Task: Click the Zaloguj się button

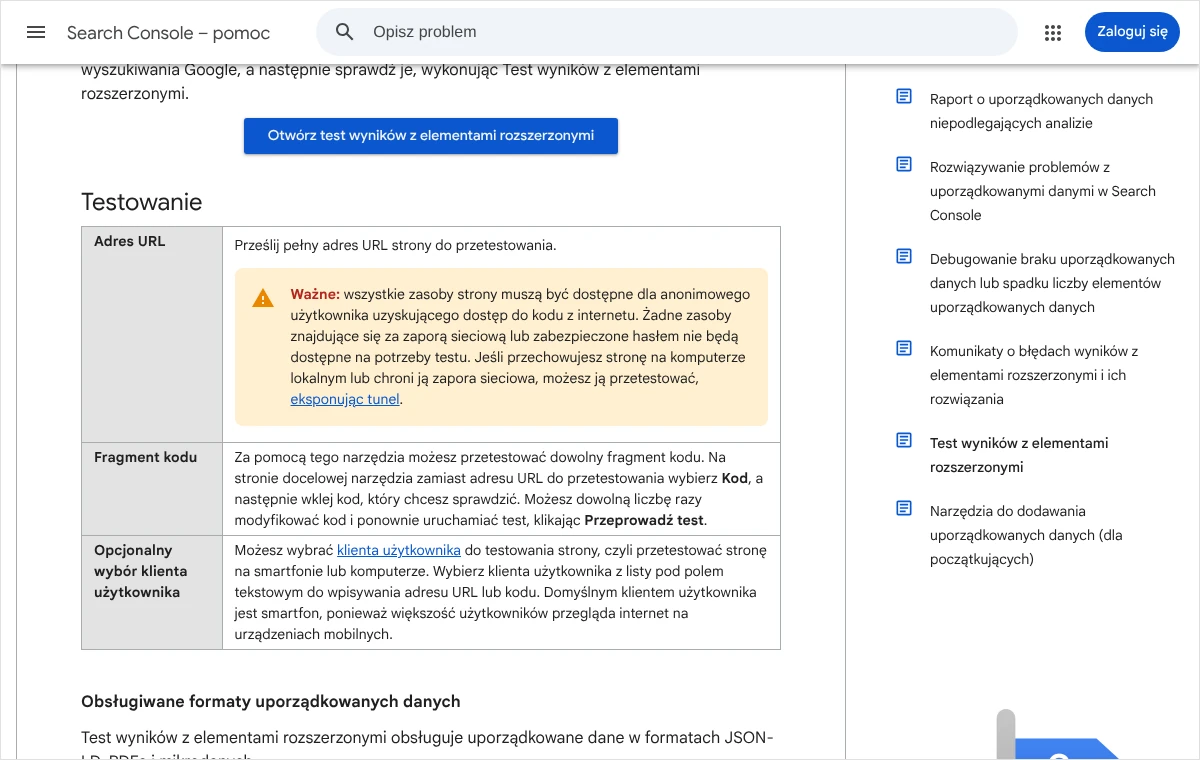Action: click(1132, 32)
